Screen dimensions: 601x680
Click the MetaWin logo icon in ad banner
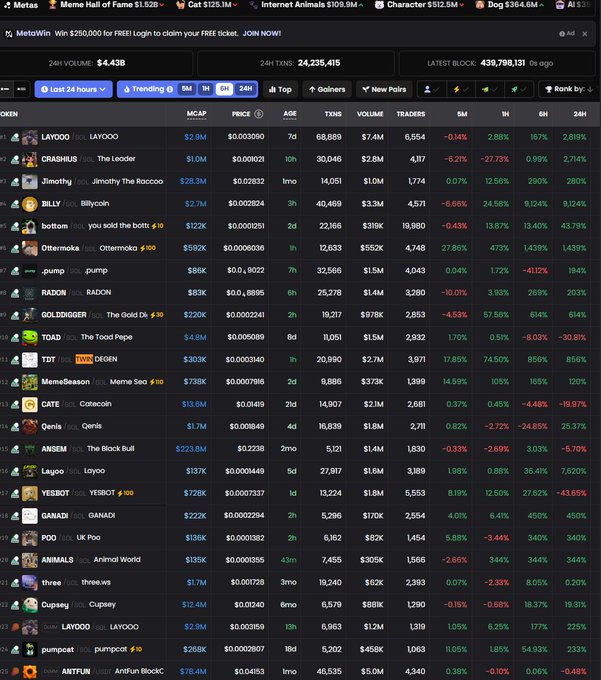(x=9, y=33)
